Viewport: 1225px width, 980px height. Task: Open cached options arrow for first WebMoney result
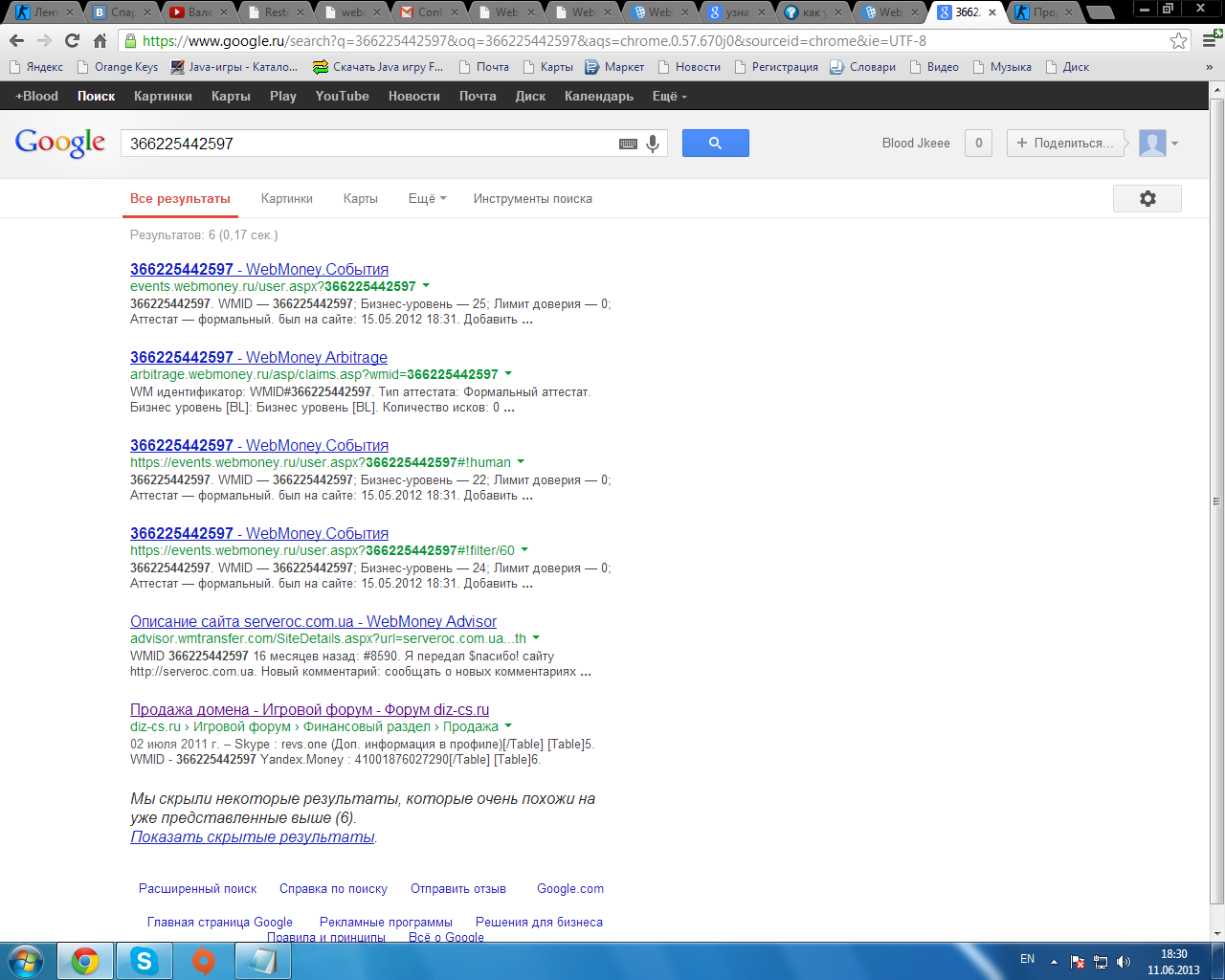click(426, 285)
